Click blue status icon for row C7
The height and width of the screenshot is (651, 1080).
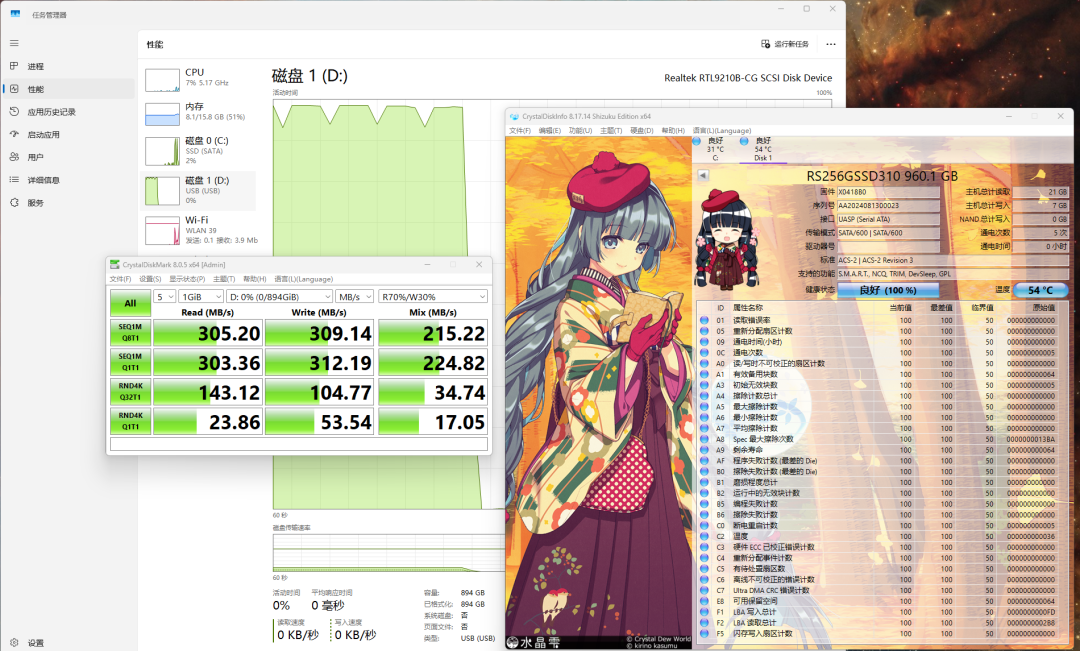coord(704,590)
